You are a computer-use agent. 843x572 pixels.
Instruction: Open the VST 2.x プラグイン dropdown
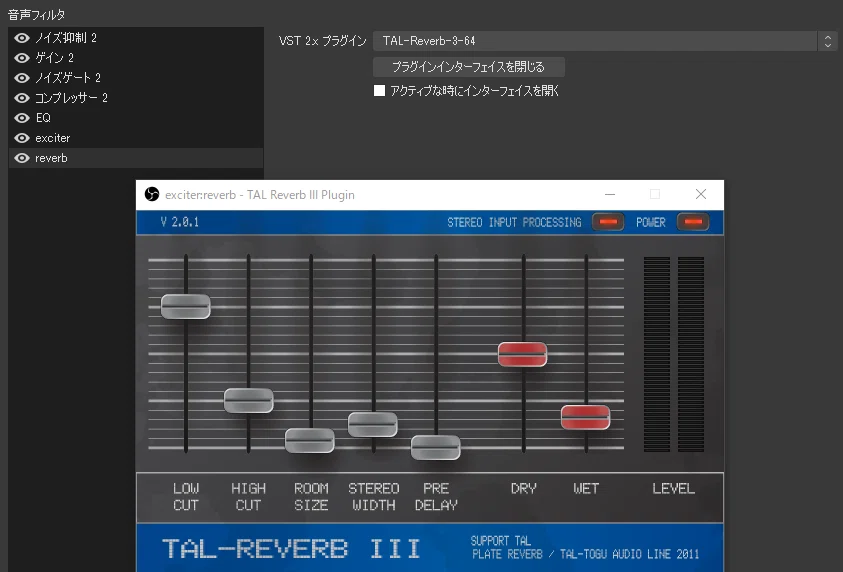pyautogui.click(x=605, y=41)
